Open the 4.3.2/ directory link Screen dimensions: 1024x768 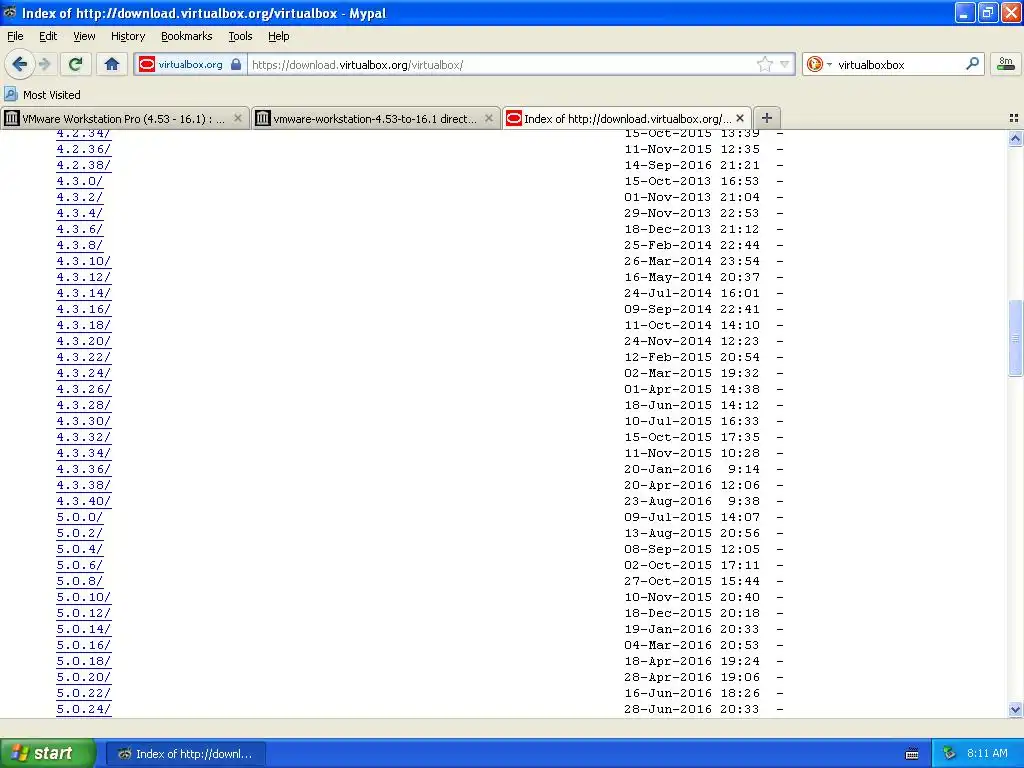80,197
